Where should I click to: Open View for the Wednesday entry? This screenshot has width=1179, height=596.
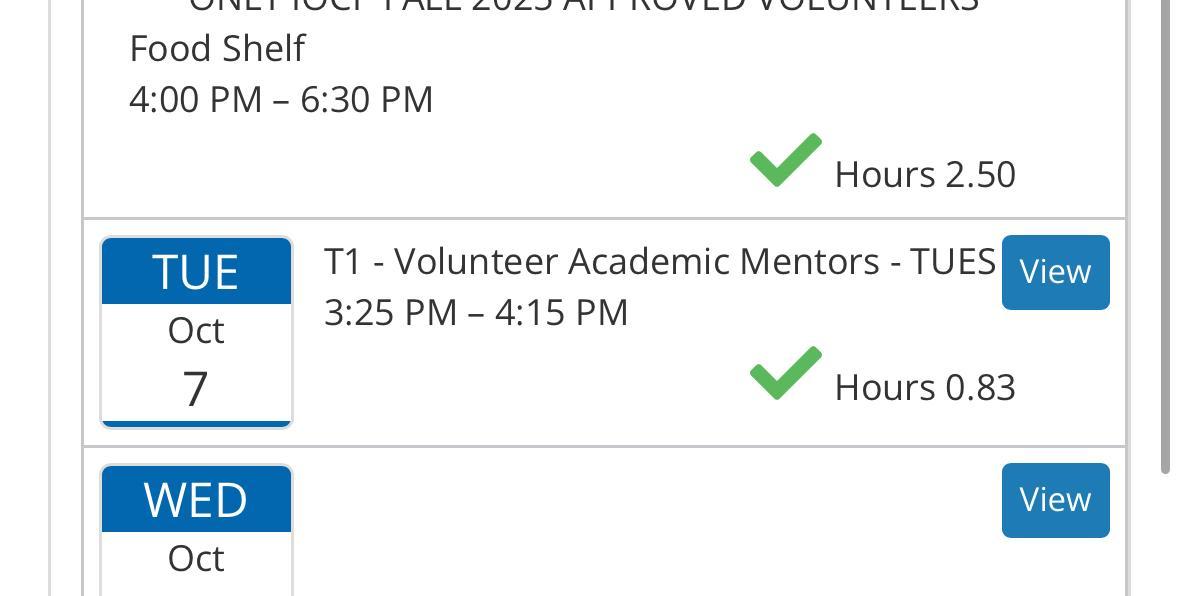(1055, 500)
